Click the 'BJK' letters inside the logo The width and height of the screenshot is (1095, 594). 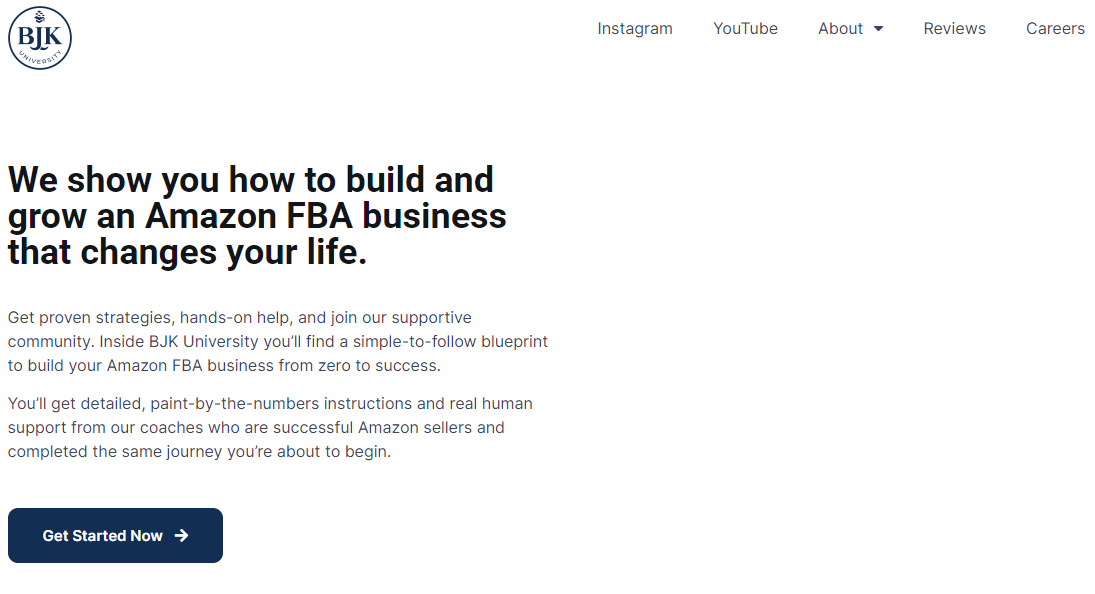tap(40, 36)
